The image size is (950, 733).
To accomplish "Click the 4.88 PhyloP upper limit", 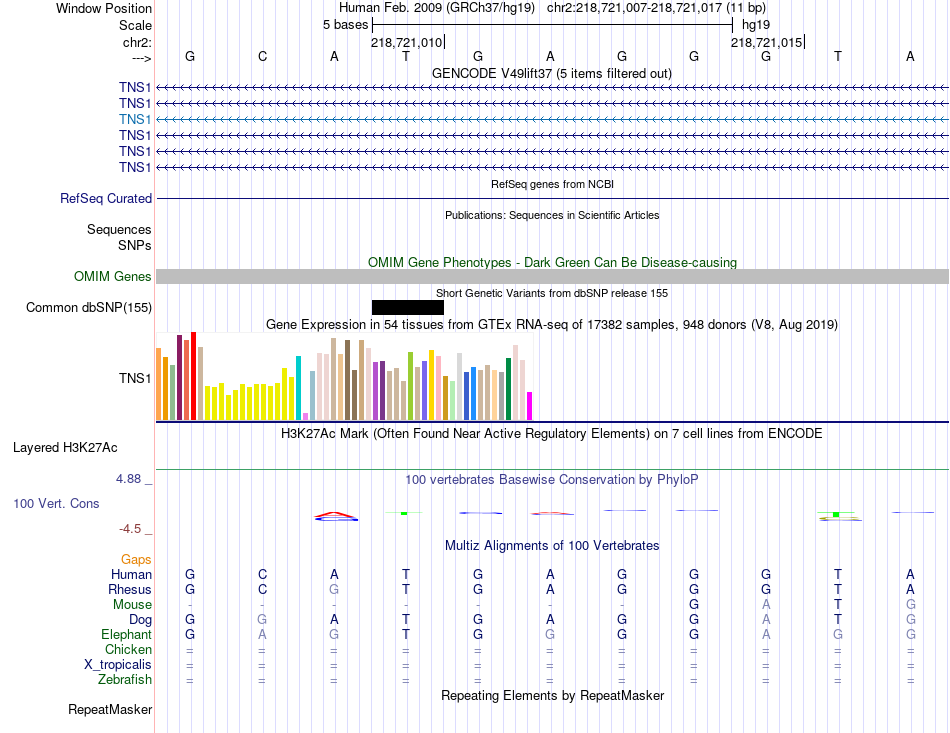I will click(x=128, y=479).
